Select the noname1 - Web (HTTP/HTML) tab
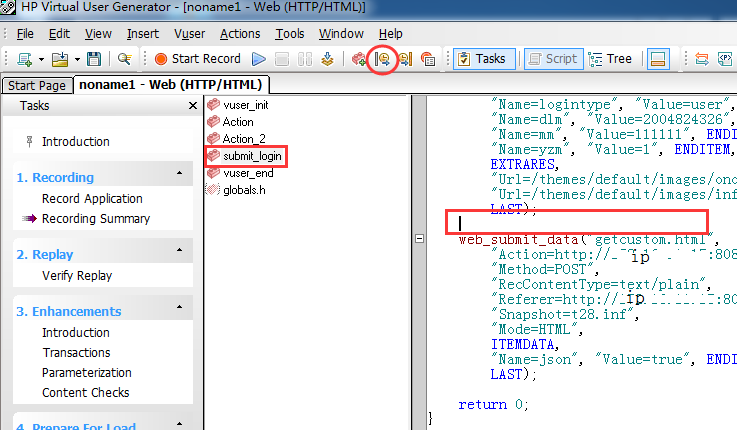Screen dimensions: 737x430 171,85
